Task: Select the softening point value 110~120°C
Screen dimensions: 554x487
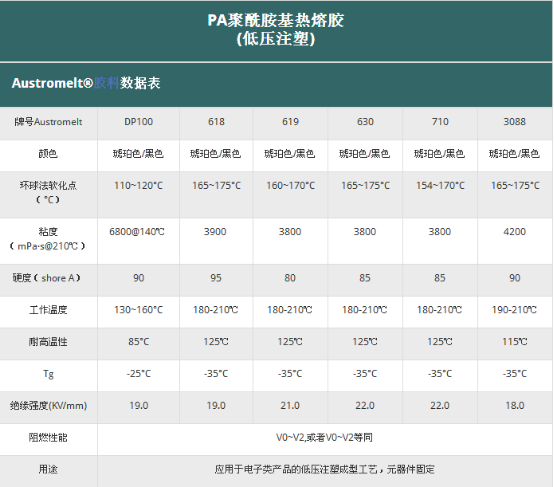Action: (138, 186)
